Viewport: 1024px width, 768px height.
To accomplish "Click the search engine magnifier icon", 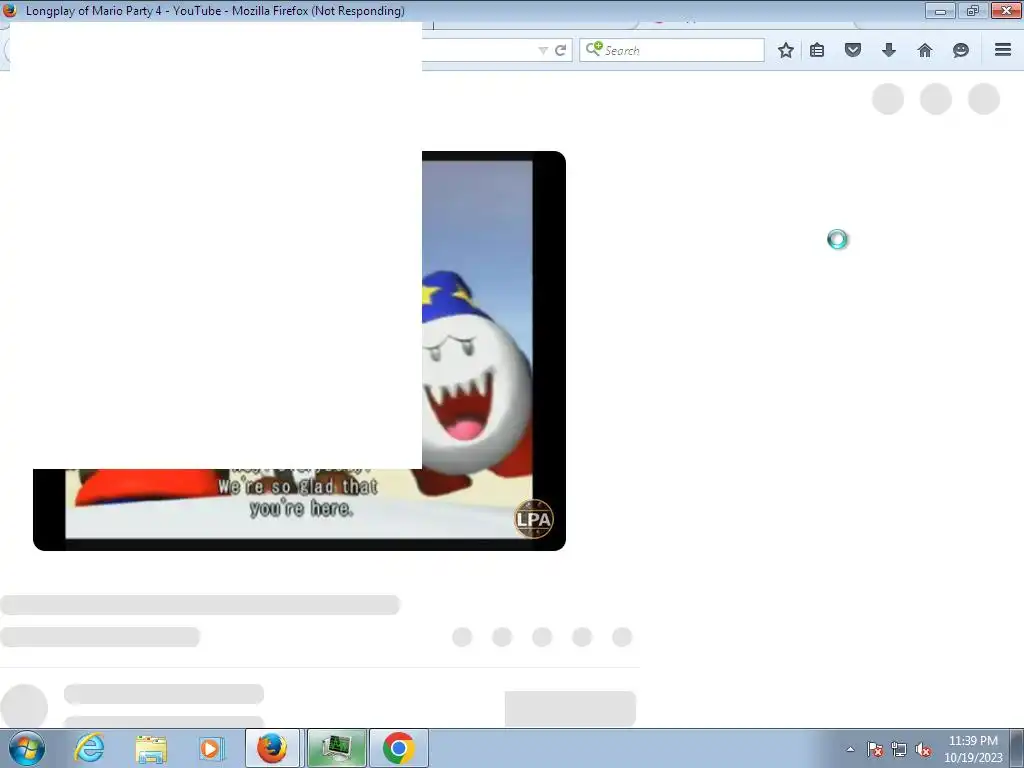I will [x=594, y=49].
